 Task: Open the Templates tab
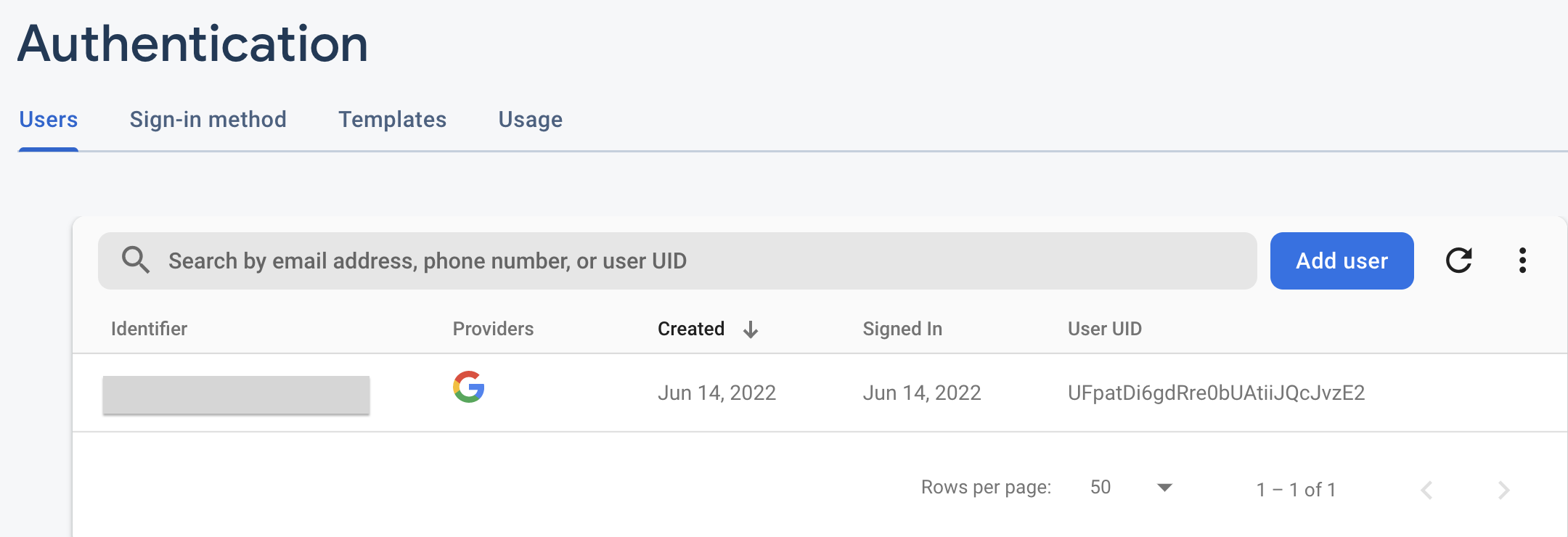click(x=392, y=119)
